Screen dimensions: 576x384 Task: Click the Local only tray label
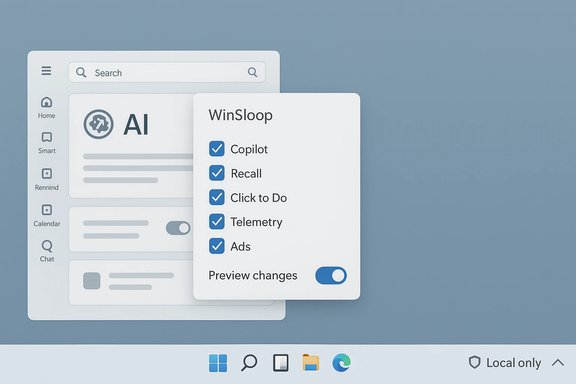click(x=514, y=363)
